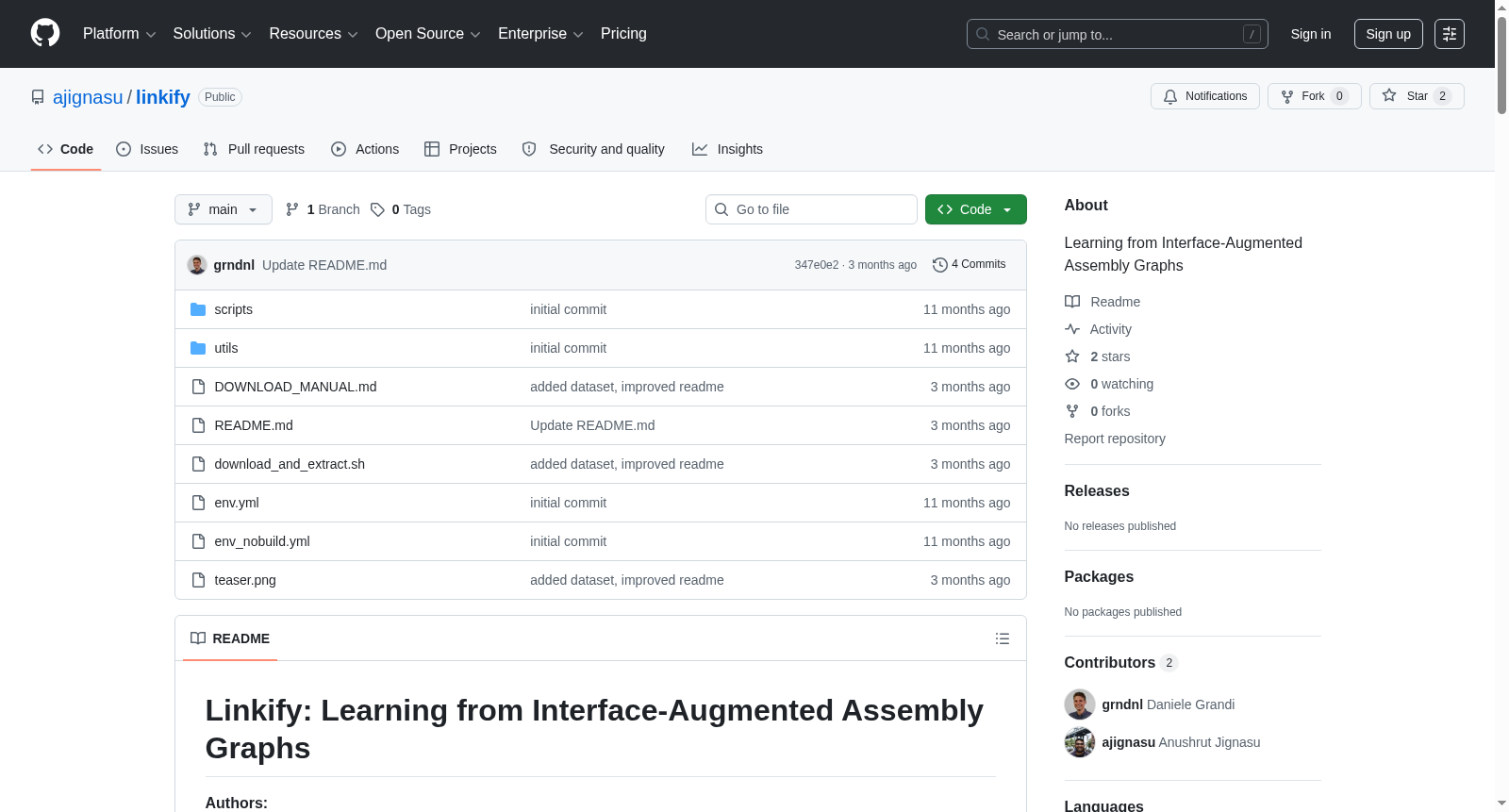Open the linkify repository link
Screen dimensions: 1509x812
tap(163, 97)
